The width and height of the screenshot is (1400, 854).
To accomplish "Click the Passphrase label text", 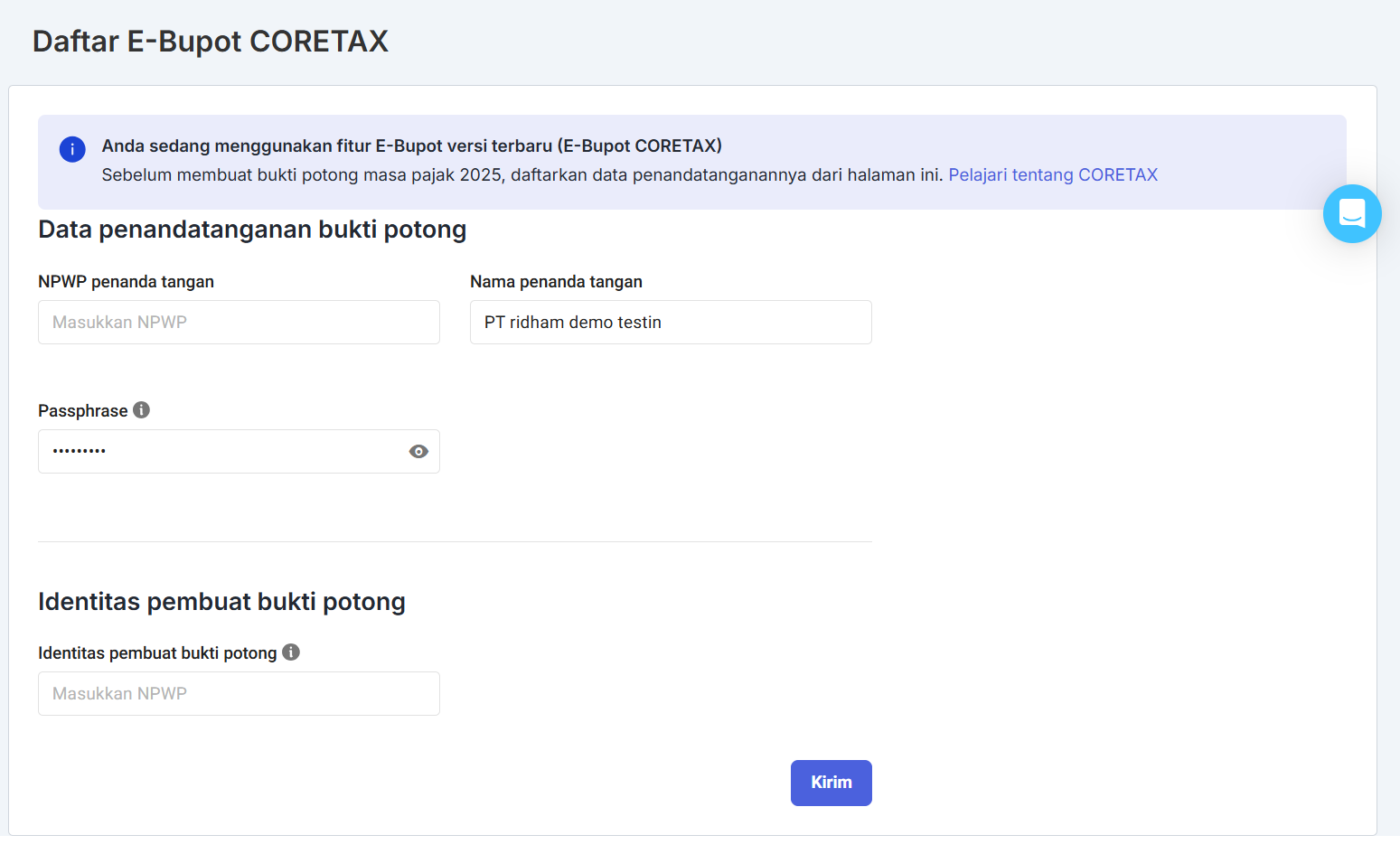I will point(83,410).
